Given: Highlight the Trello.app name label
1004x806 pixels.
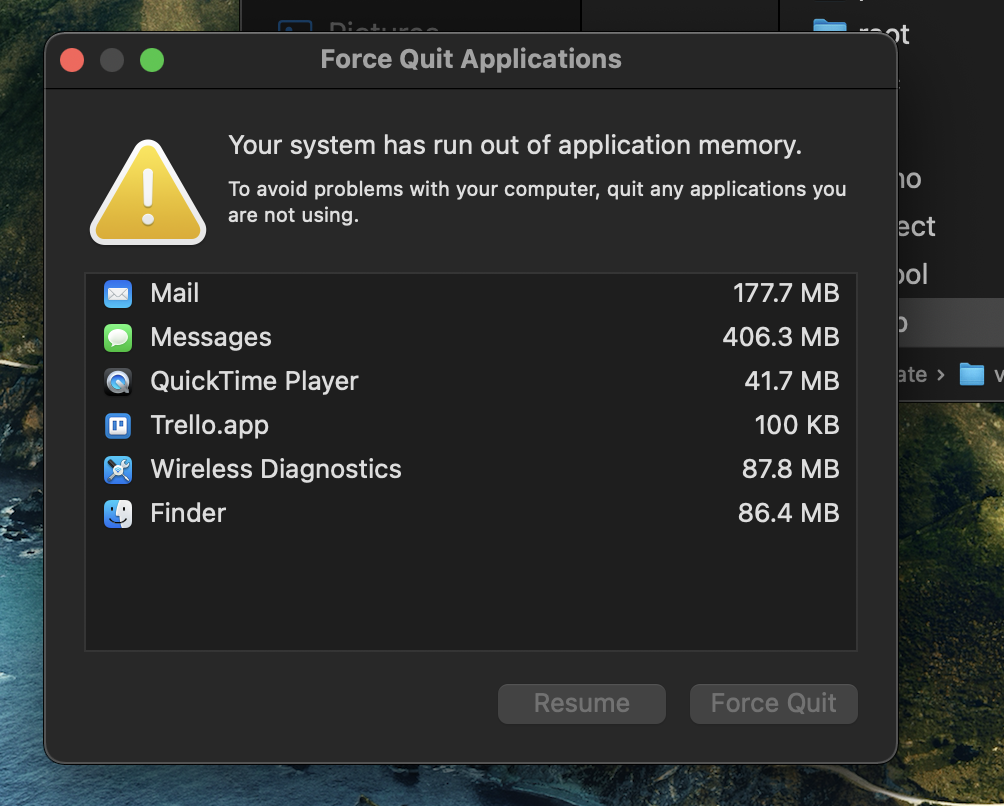Looking at the screenshot, I should 210,426.
